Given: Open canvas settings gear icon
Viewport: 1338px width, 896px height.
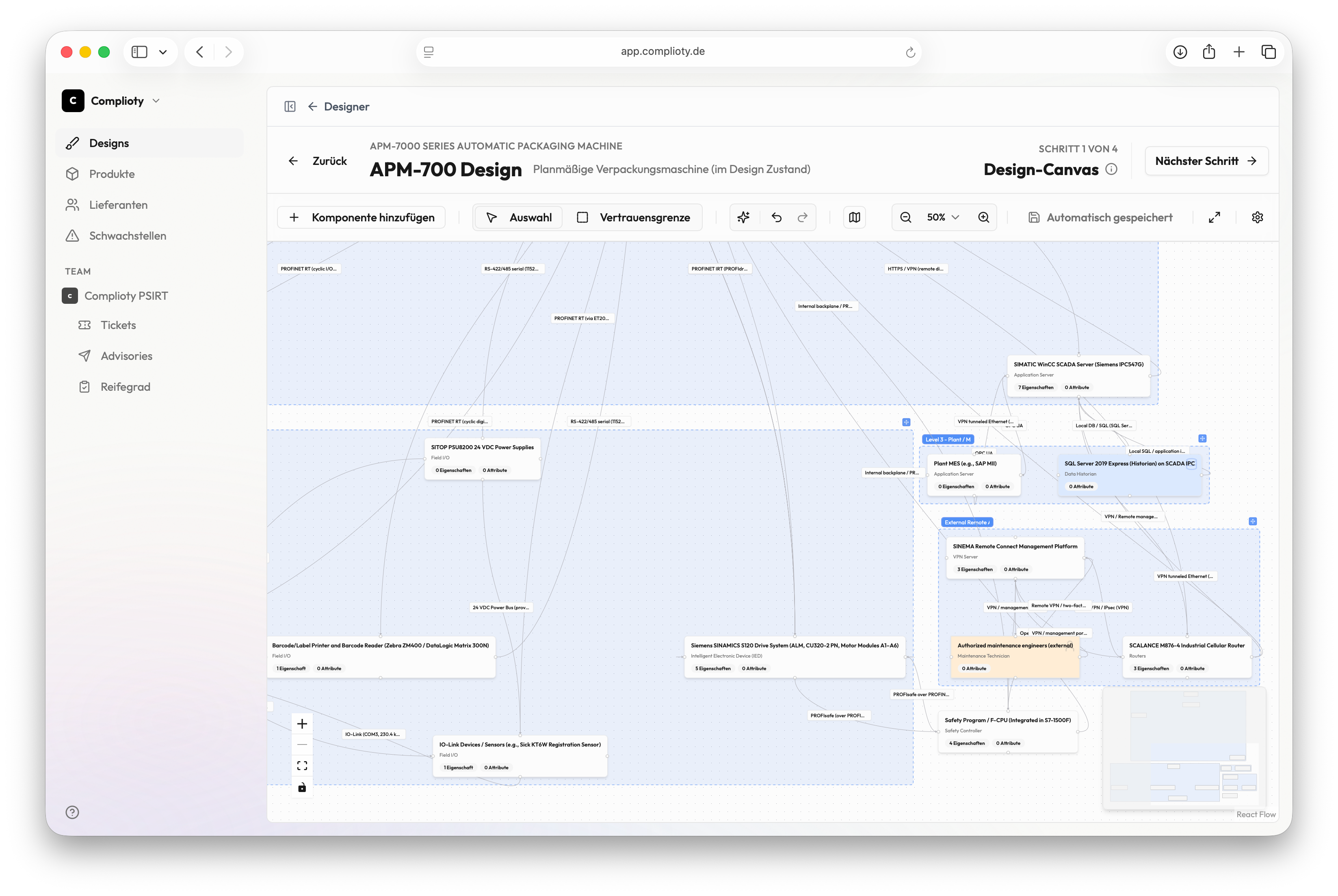Looking at the screenshot, I should [x=1258, y=217].
